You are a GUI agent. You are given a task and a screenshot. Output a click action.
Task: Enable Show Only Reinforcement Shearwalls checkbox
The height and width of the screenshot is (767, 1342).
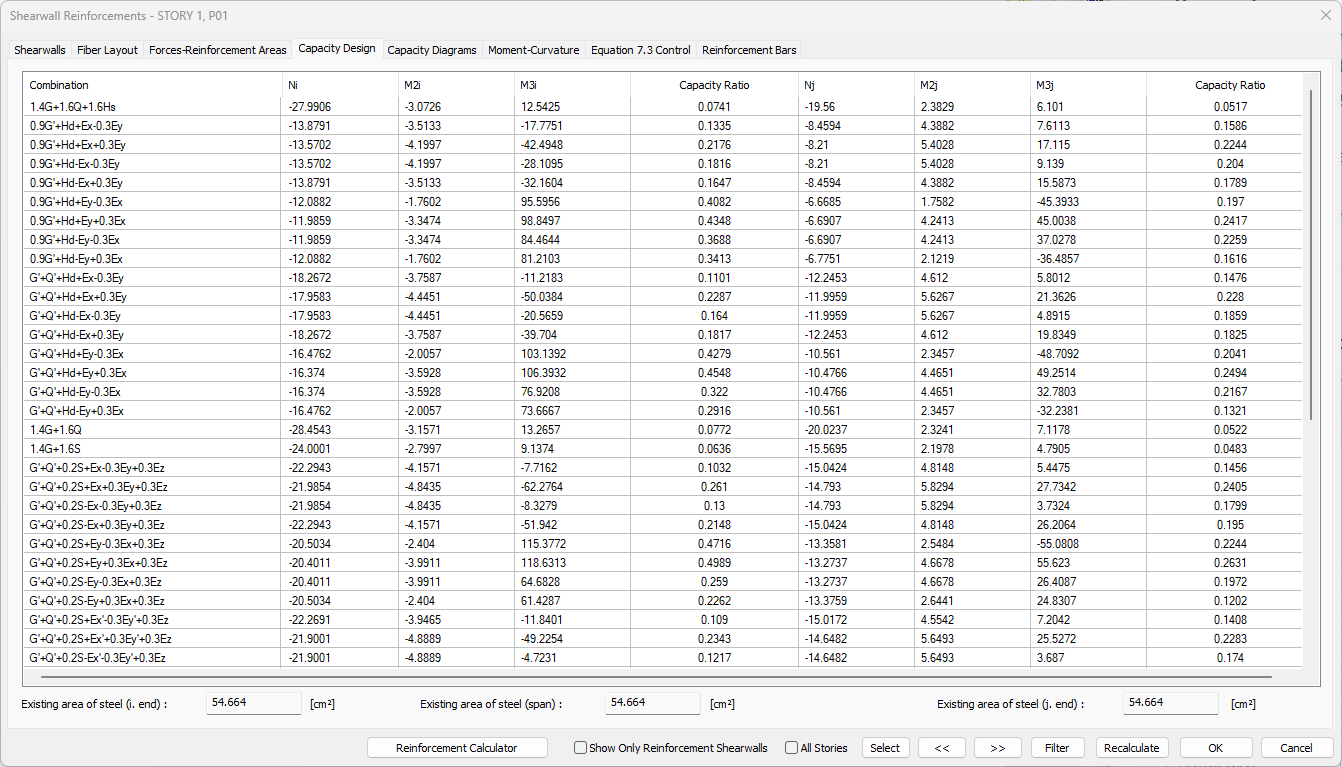click(x=581, y=748)
